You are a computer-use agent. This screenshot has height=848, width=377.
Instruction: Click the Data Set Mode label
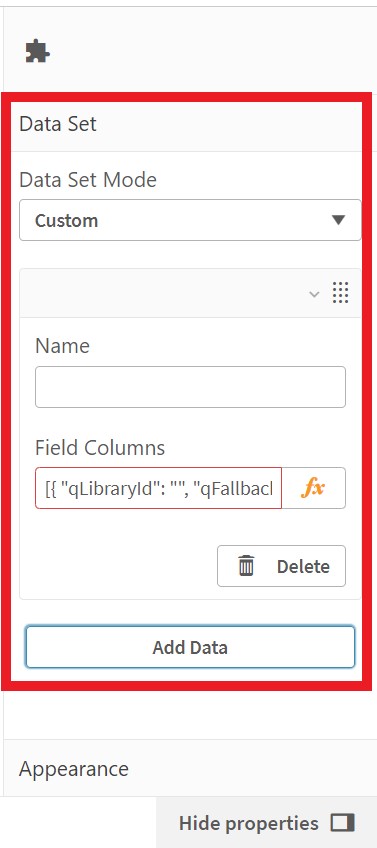pos(88,180)
